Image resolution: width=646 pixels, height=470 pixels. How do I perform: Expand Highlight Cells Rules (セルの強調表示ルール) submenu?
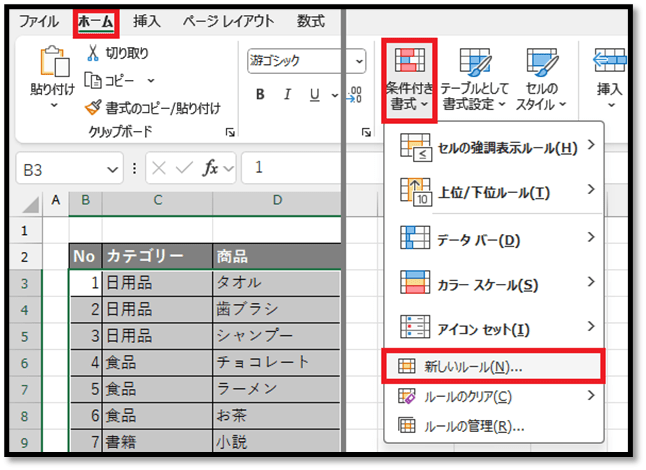[495, 148]
